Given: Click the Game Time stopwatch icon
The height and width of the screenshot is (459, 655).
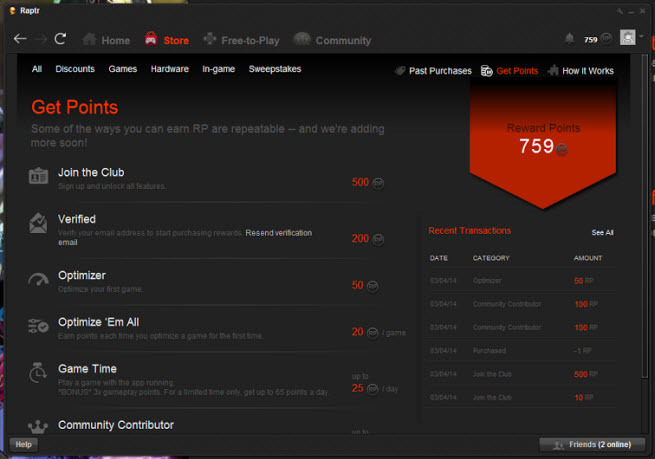Looking at the screenshot, I should click(38, 373).
